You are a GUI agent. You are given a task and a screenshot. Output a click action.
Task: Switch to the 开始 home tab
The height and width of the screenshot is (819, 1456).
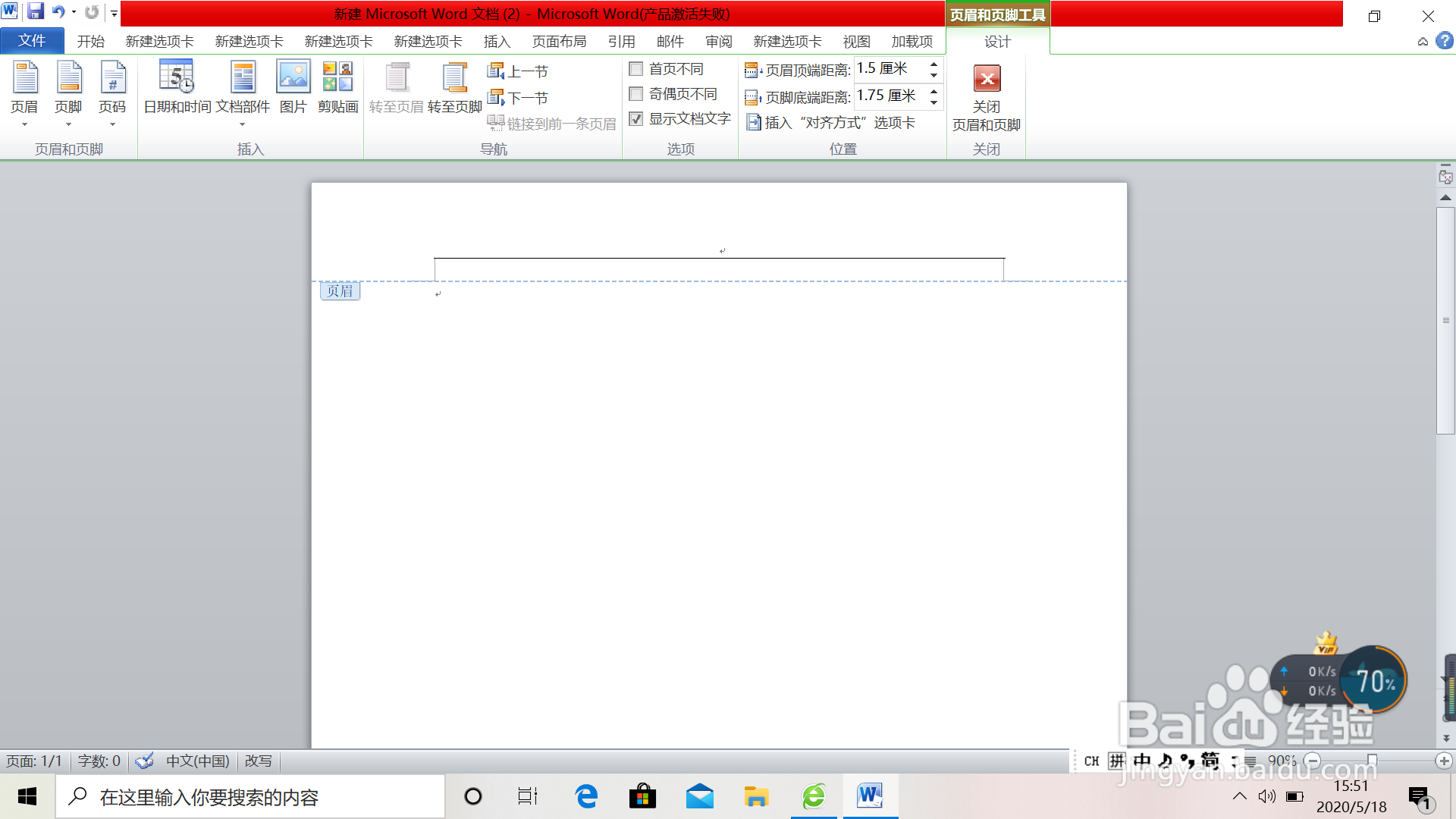pyautogui.click(x=91, y=42)
